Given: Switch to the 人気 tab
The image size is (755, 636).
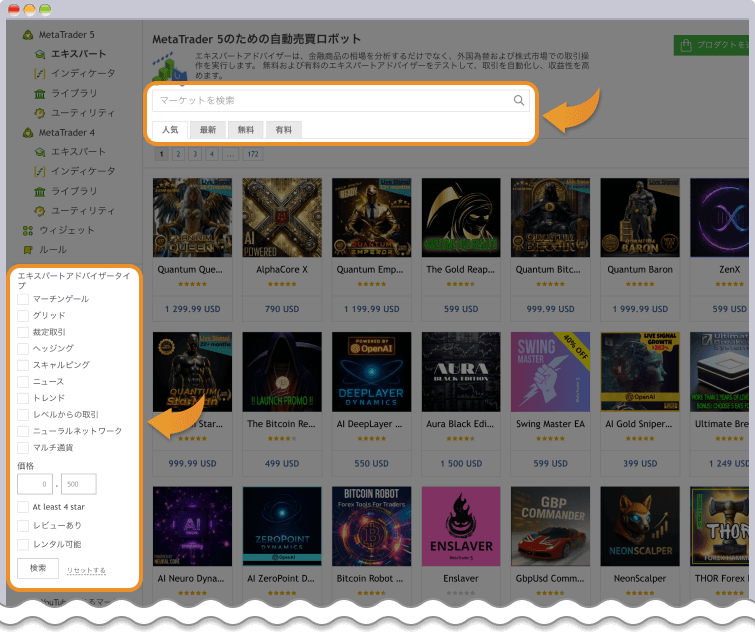Looking at the screenshot, I should [x=170, y=130].
